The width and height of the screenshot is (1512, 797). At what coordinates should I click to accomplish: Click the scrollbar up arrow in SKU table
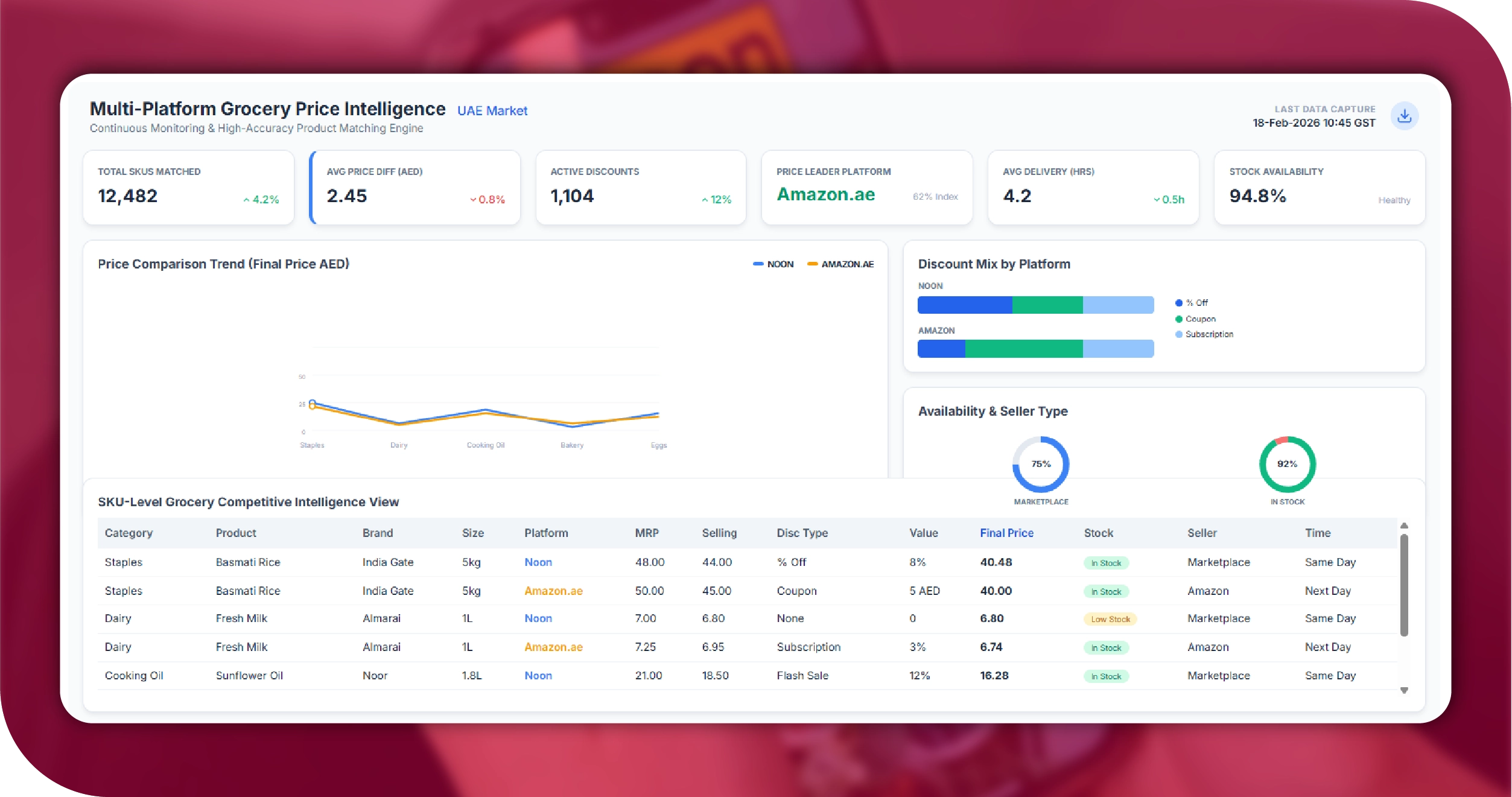[x=1404, y=526]
